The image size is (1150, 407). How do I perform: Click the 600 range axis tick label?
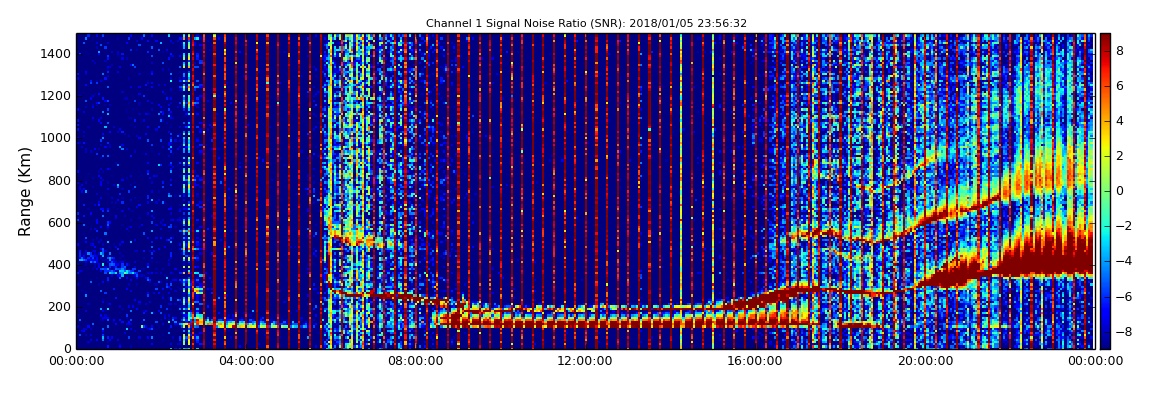click(59, 222)
